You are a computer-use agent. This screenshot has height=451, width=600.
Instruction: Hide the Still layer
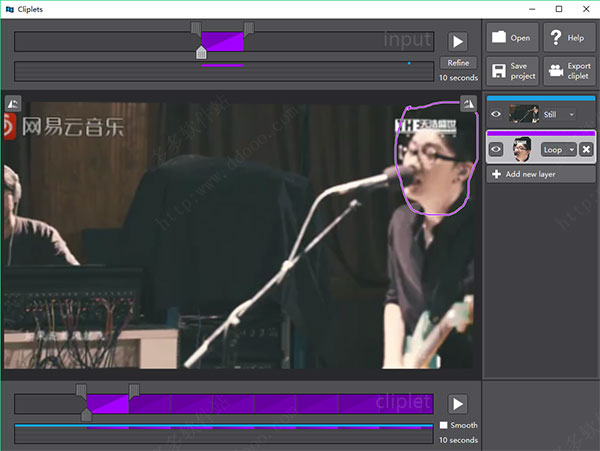pyautogui.click(x=496, y=114)
